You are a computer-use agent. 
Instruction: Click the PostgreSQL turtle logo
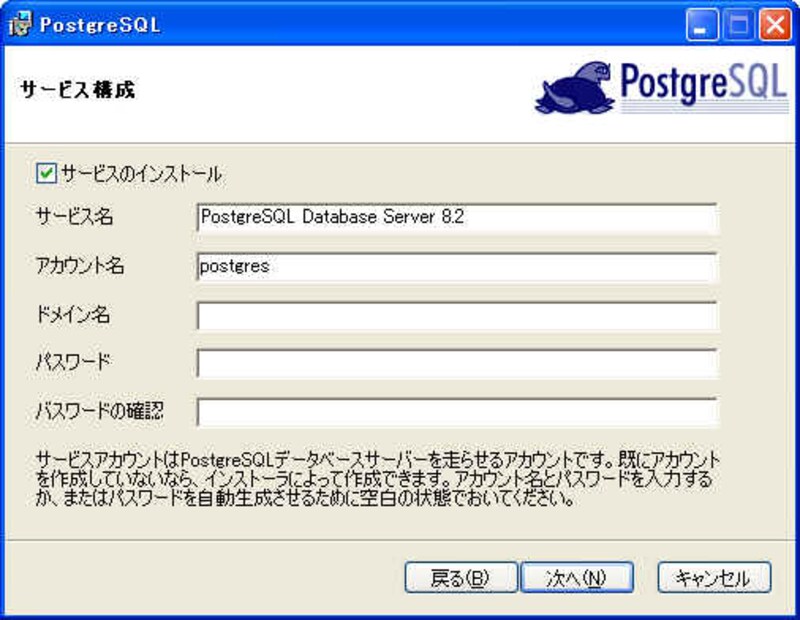(x=574, y=88)
